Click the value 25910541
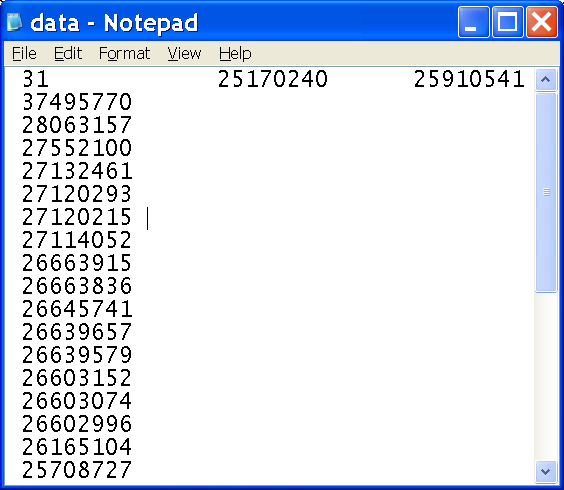Viewport: 564px width, 490px height. point(469,79)
